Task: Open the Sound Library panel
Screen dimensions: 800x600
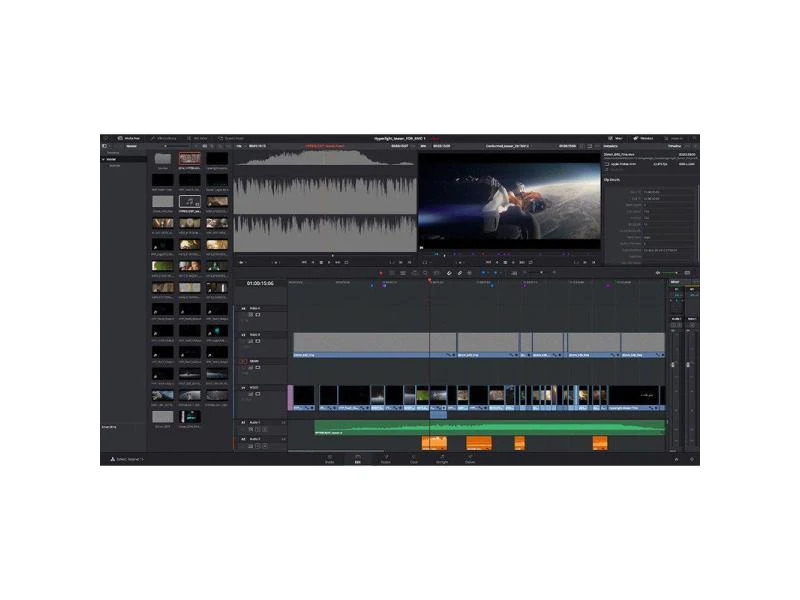Action: pos(231,138)
